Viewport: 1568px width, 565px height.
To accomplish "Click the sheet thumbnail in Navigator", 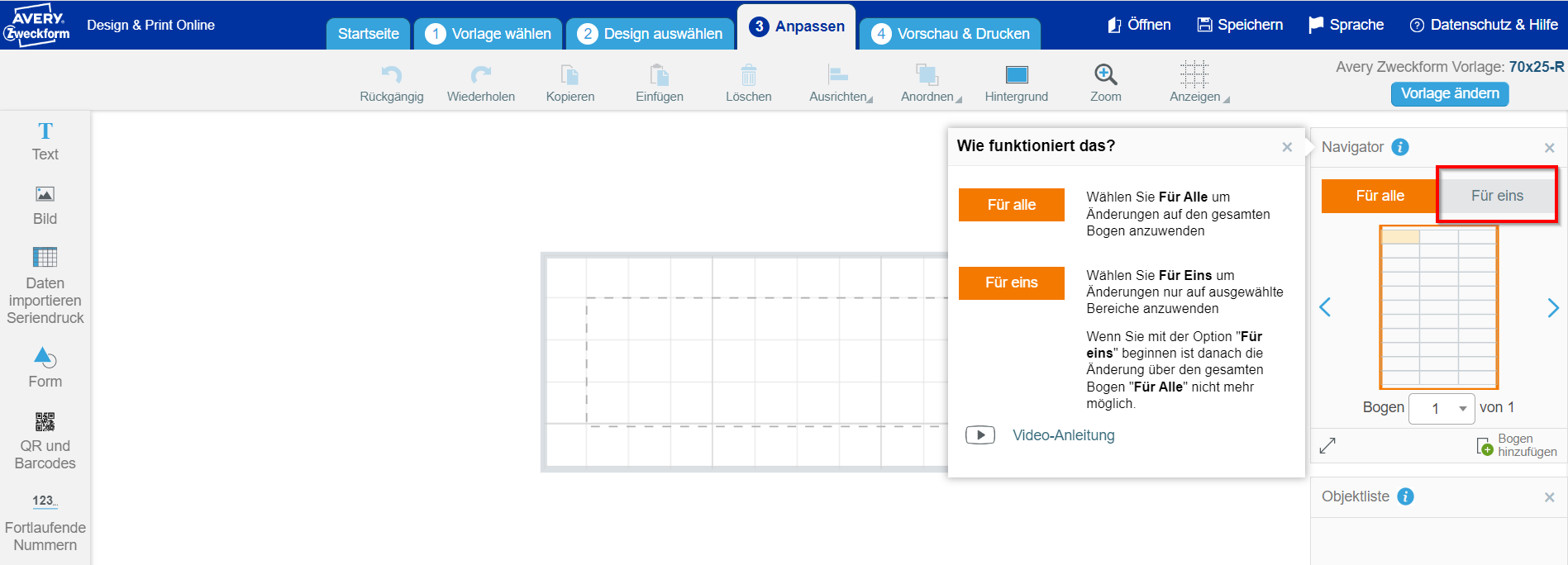I will click(x=1438, y=307).
